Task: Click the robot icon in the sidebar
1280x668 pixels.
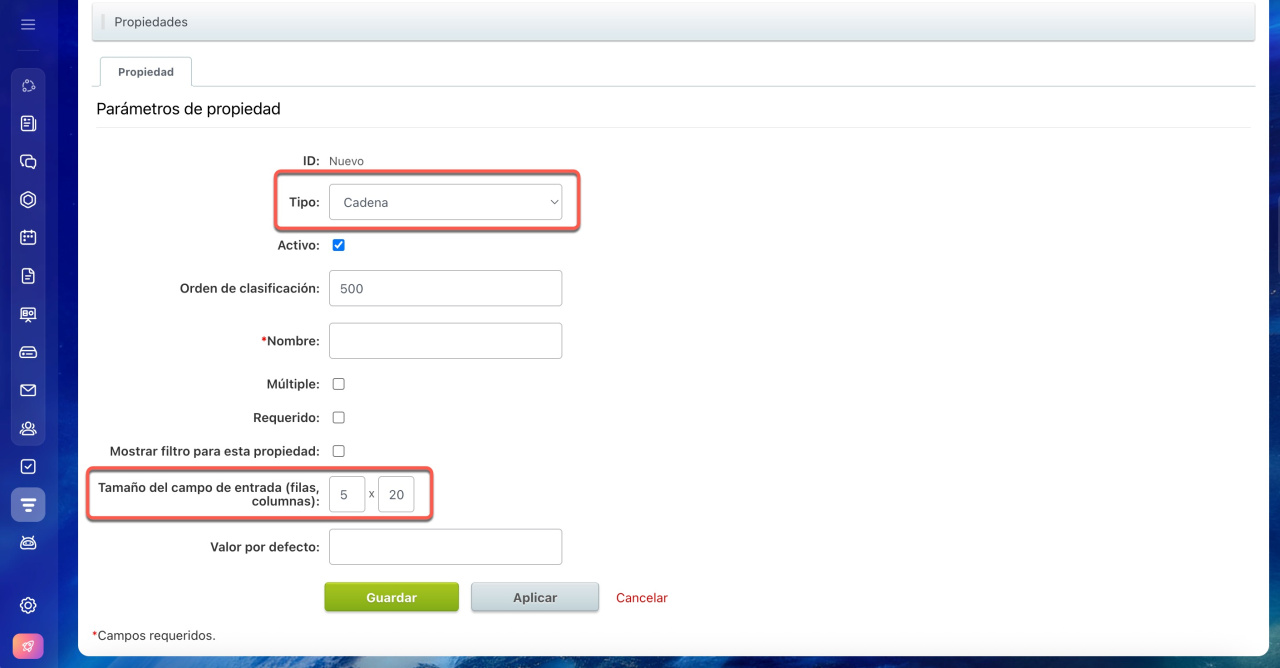Action: point(28,542)
